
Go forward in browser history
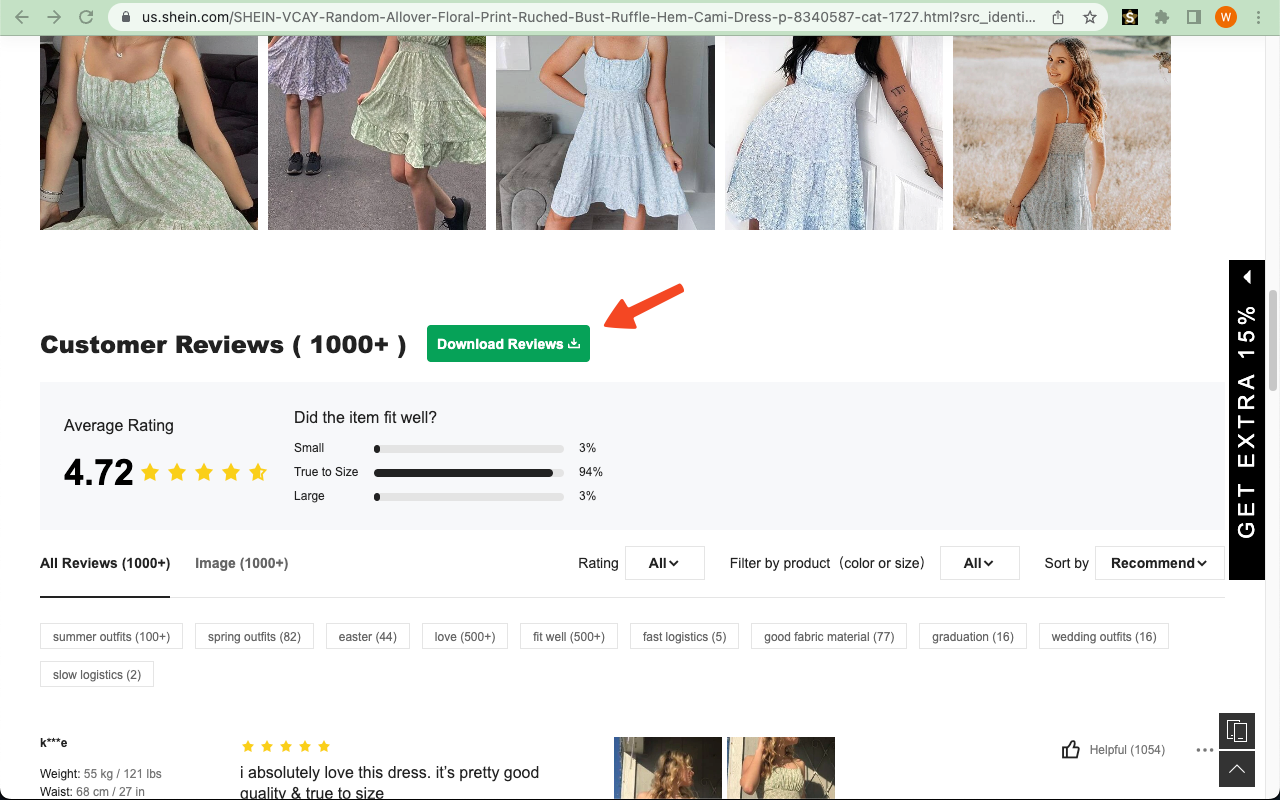point(54,17)
